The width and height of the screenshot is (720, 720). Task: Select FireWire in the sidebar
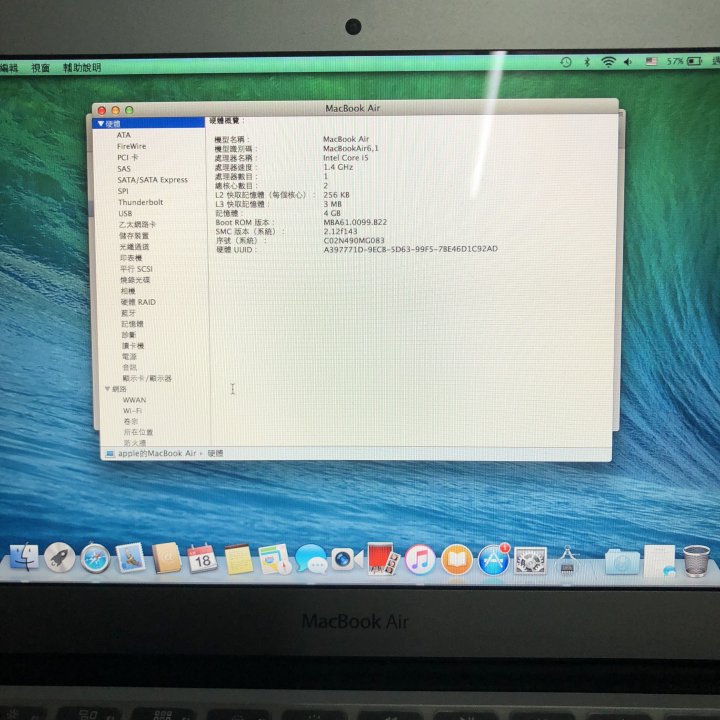click(131, 146)
